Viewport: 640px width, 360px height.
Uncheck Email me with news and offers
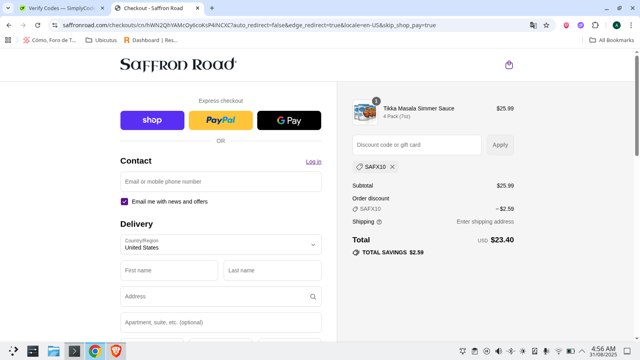[124, 202]
